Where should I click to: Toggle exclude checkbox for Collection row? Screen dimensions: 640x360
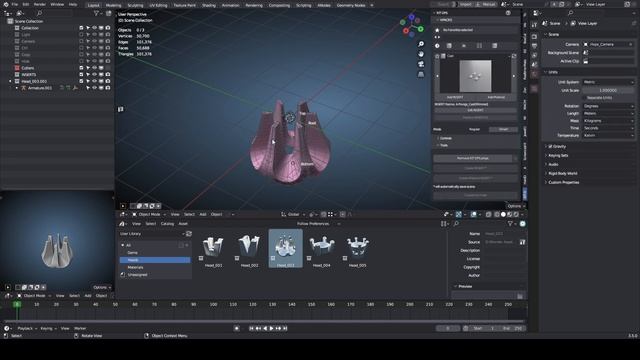tap(81, 28)
